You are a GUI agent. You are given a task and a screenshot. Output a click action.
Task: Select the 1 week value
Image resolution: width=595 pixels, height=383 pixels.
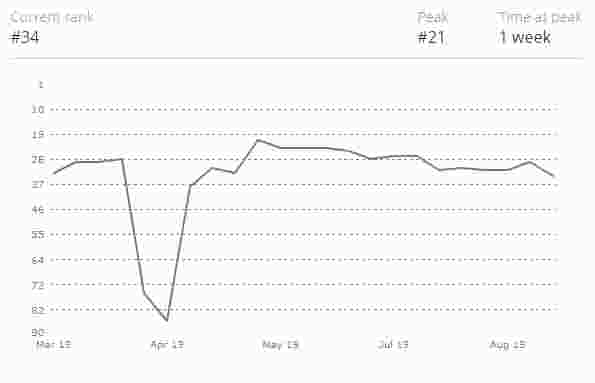point(525,37)
